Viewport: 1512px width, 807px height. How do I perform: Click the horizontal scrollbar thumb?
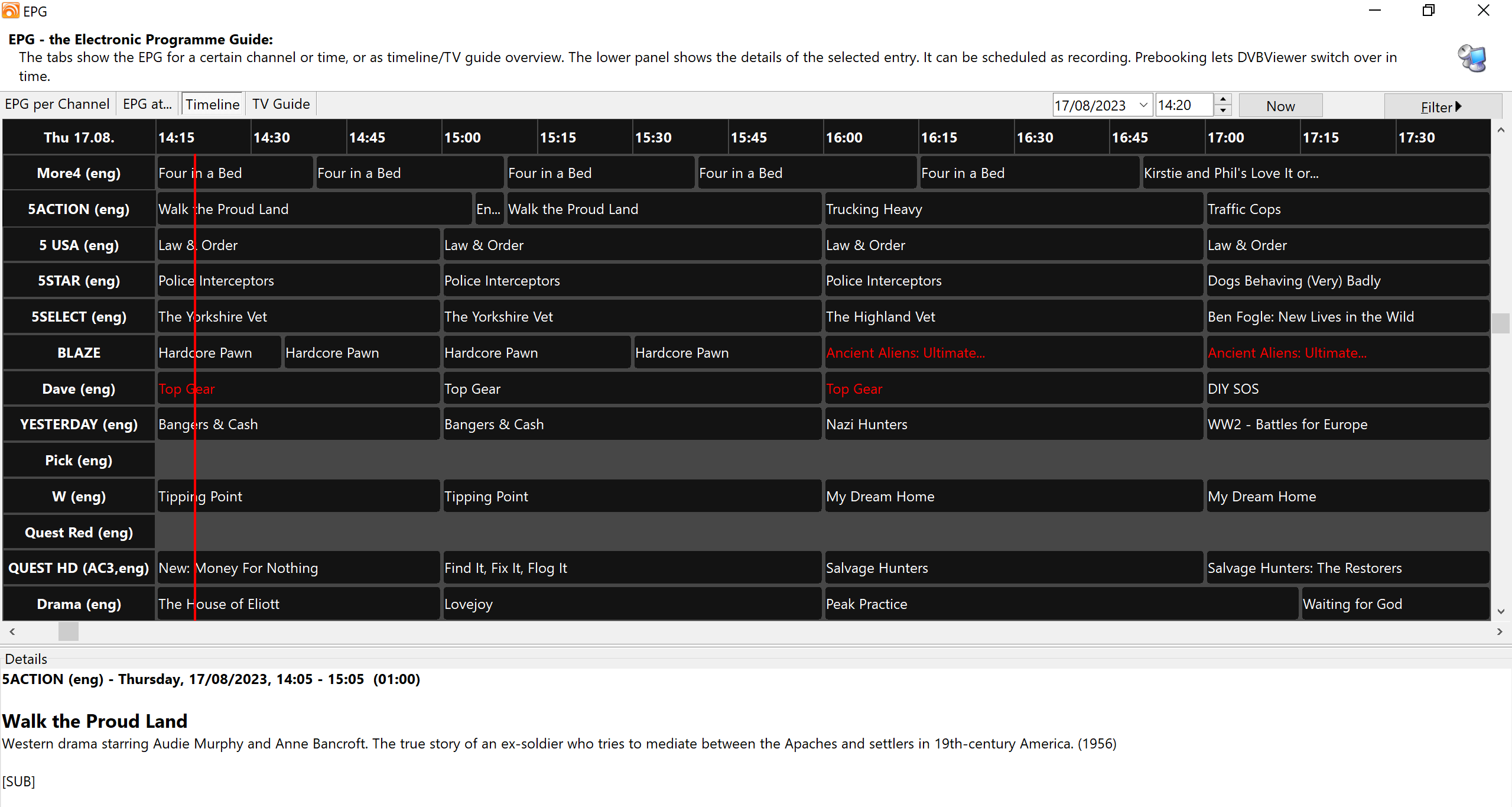pos(69,631)
